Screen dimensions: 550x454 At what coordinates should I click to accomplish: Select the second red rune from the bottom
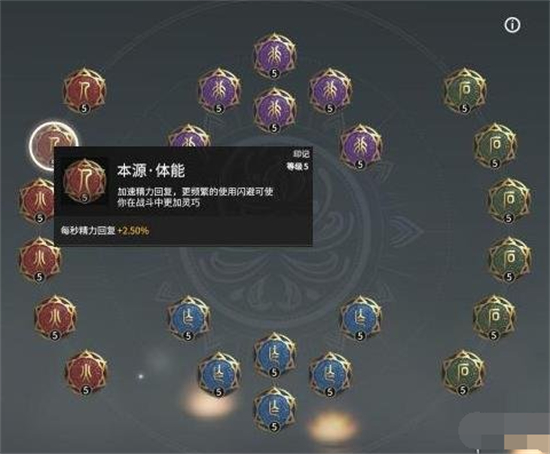pos(55,318)
